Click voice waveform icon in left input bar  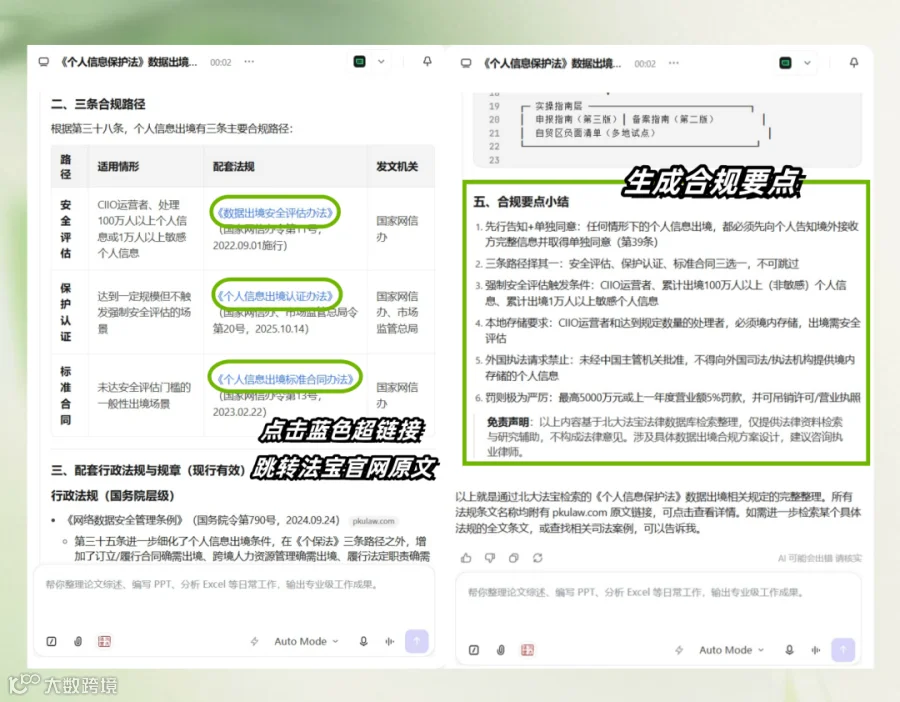(x=390, y=641)
